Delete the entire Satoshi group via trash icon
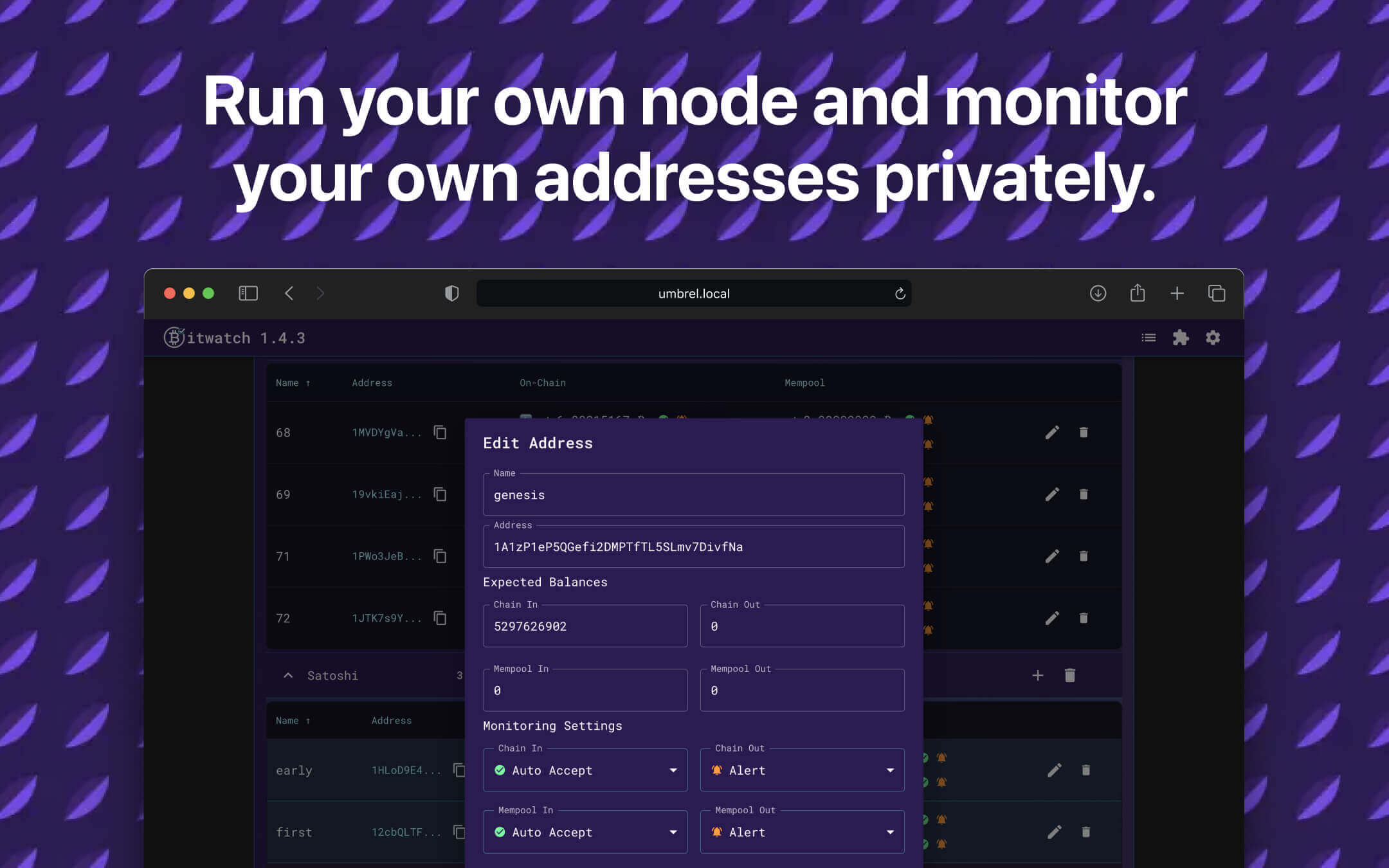This screenshot has width=1389, height=868. pos(1069,675)
